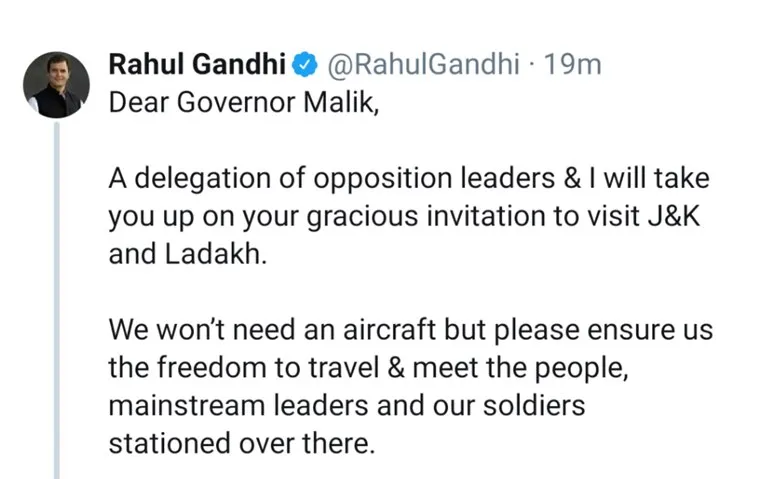Viewport: 759px width, 479px height.
Task: Click the 'stationed over there.' line
Action: pyautogui.click(x=242, y=443)
